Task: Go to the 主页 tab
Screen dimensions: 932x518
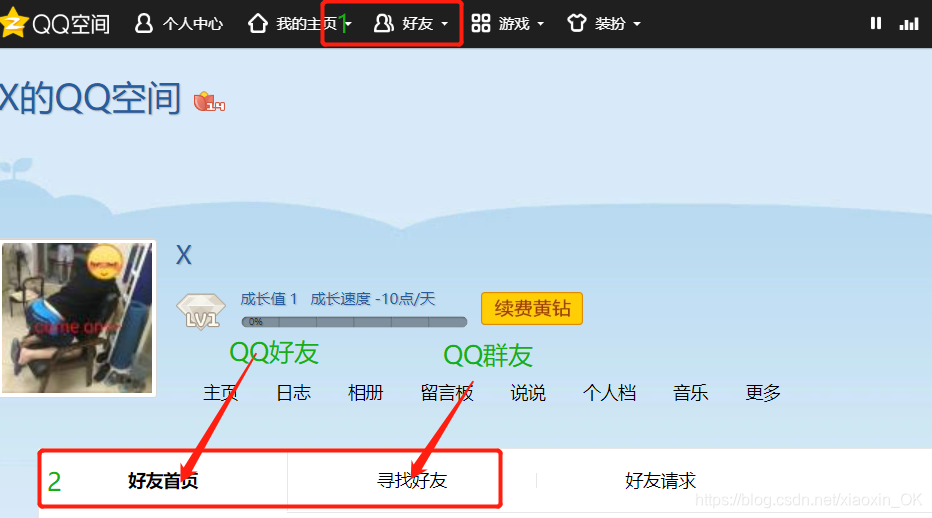Action: coord(221,393)
